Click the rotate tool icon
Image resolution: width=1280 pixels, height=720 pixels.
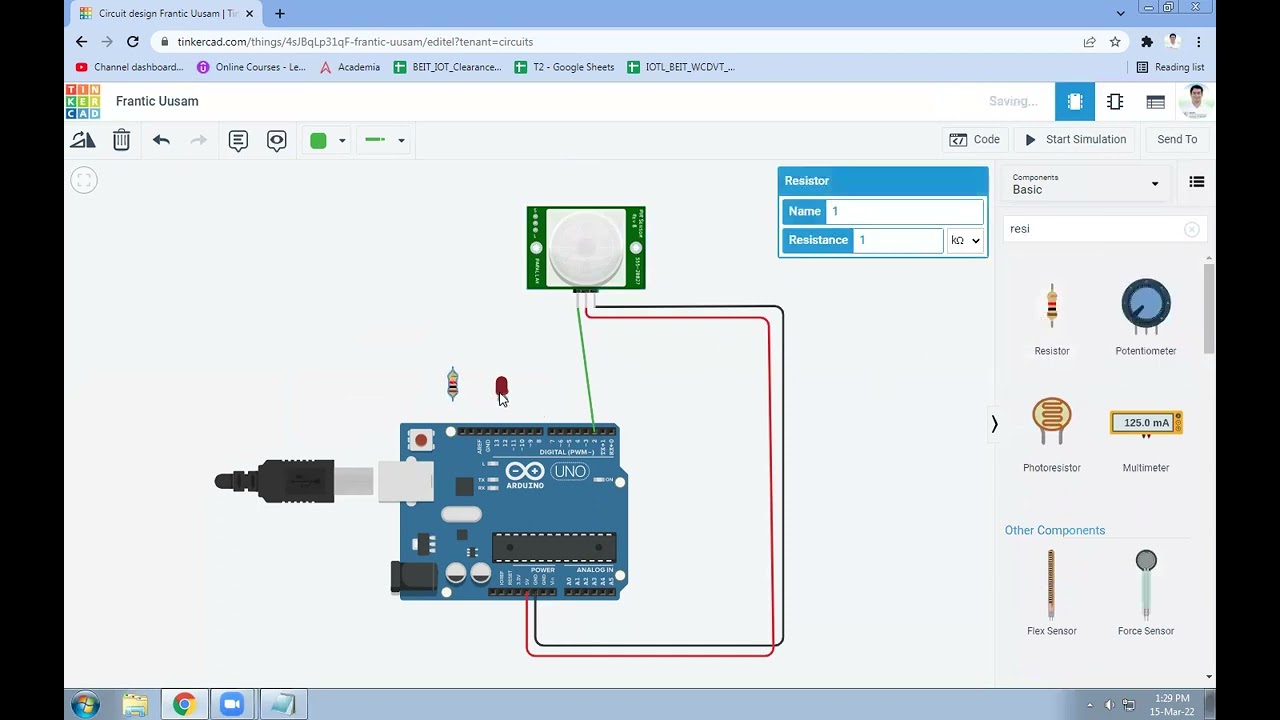pos(83,140)
